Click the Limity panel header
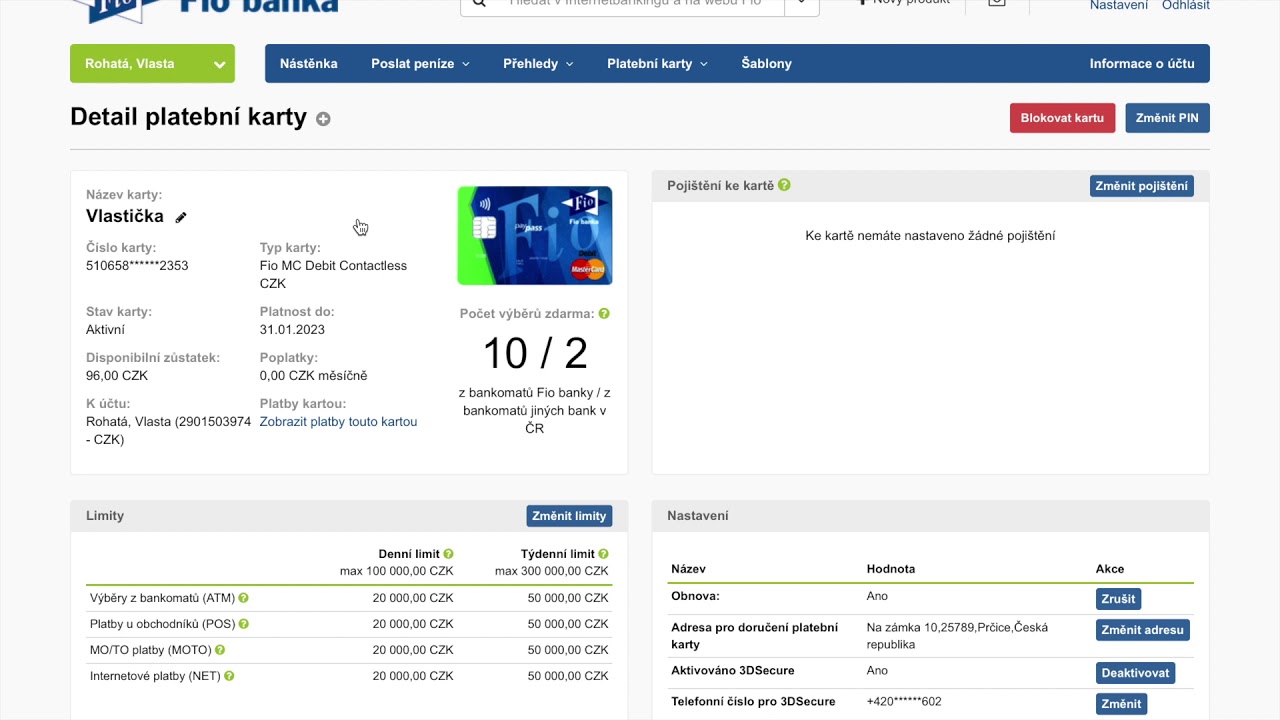Image resolution: width=1280 pixels, height=720 pixels. (x=349, y=516)
